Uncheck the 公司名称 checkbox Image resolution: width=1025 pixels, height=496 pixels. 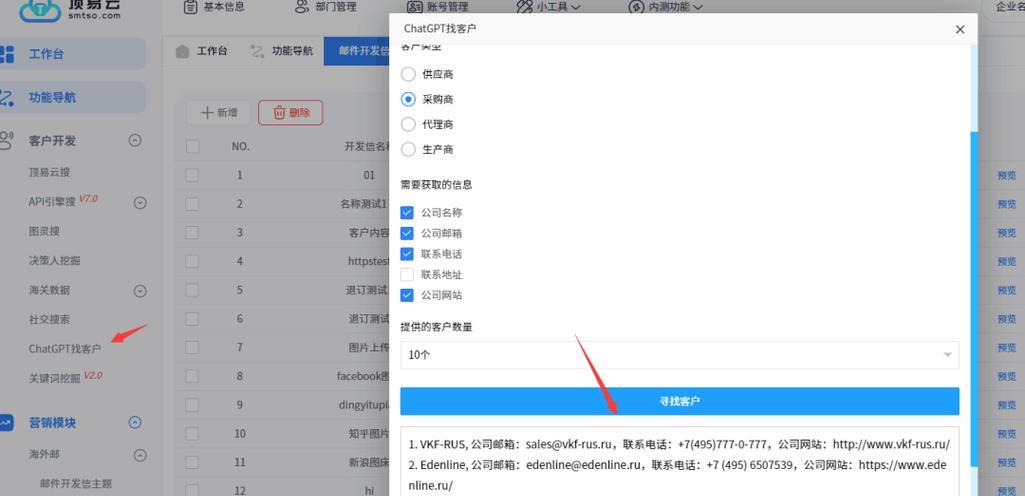click(407, 212)
